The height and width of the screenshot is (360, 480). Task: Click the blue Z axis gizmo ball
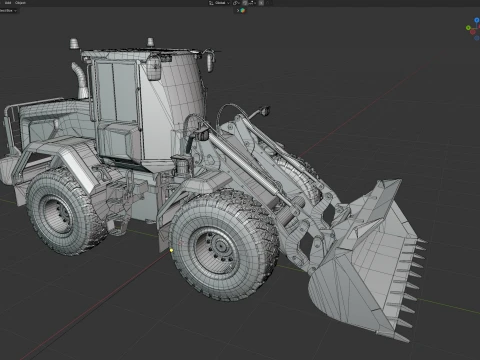coord(477,21)
